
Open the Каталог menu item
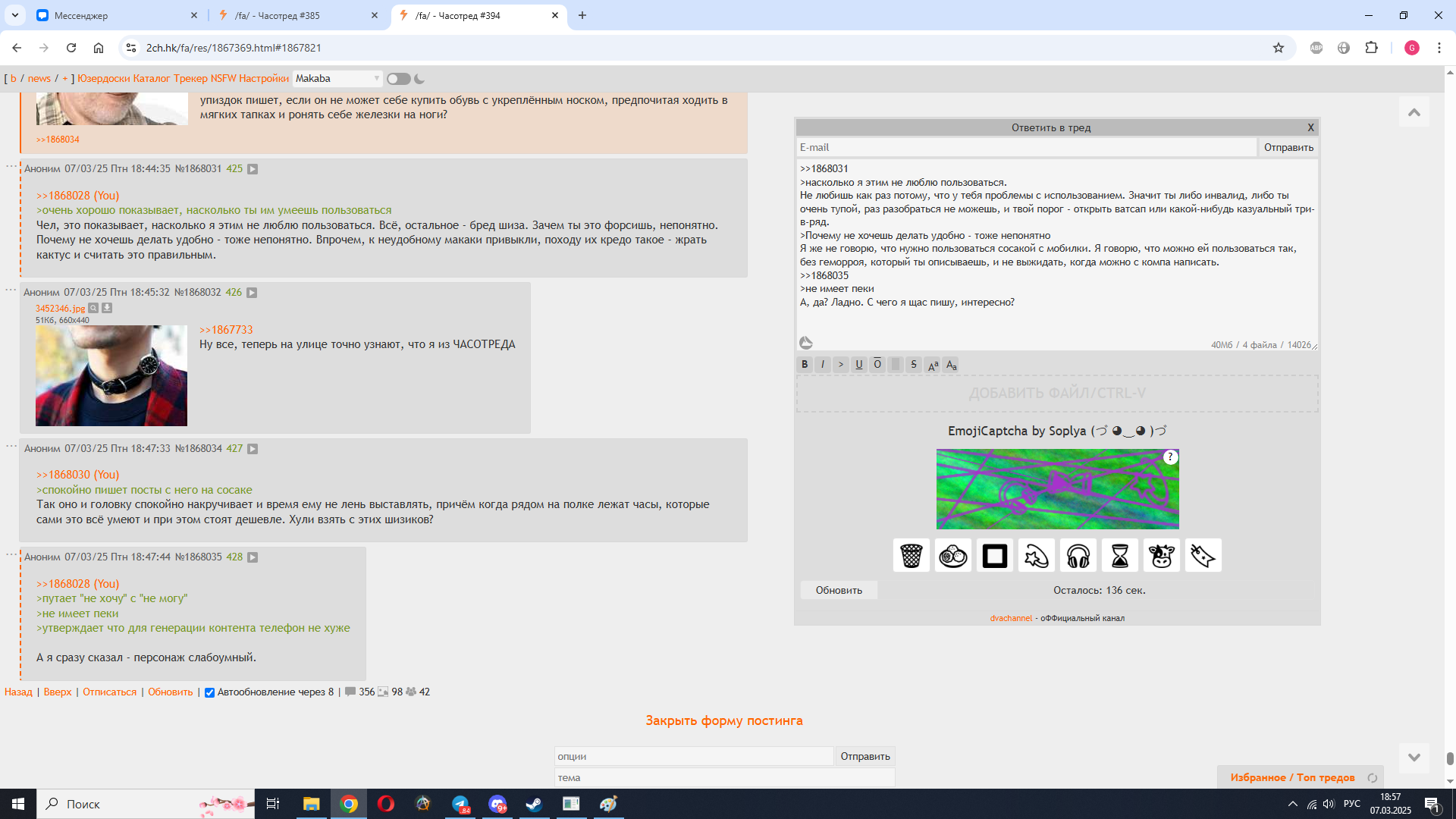[x=152, y=79]
